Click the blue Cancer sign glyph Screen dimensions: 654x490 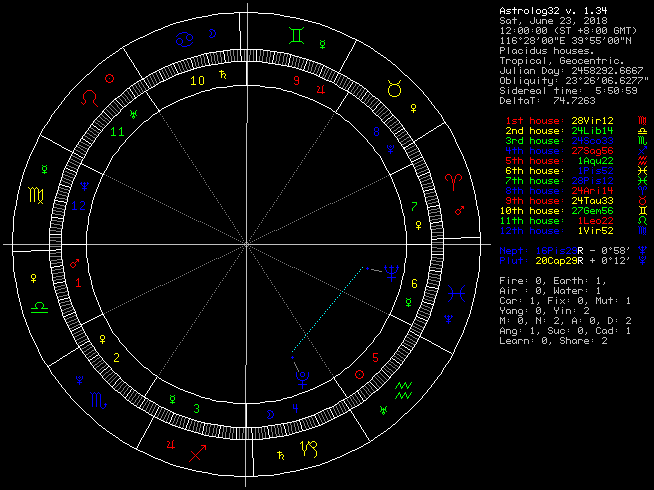coord(184,39)
